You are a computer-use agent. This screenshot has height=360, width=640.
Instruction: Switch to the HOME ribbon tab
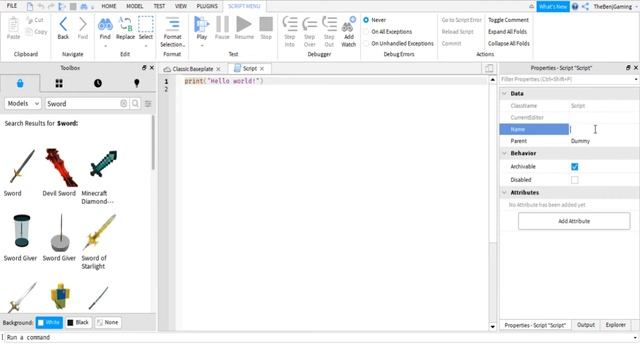[109, 6]
